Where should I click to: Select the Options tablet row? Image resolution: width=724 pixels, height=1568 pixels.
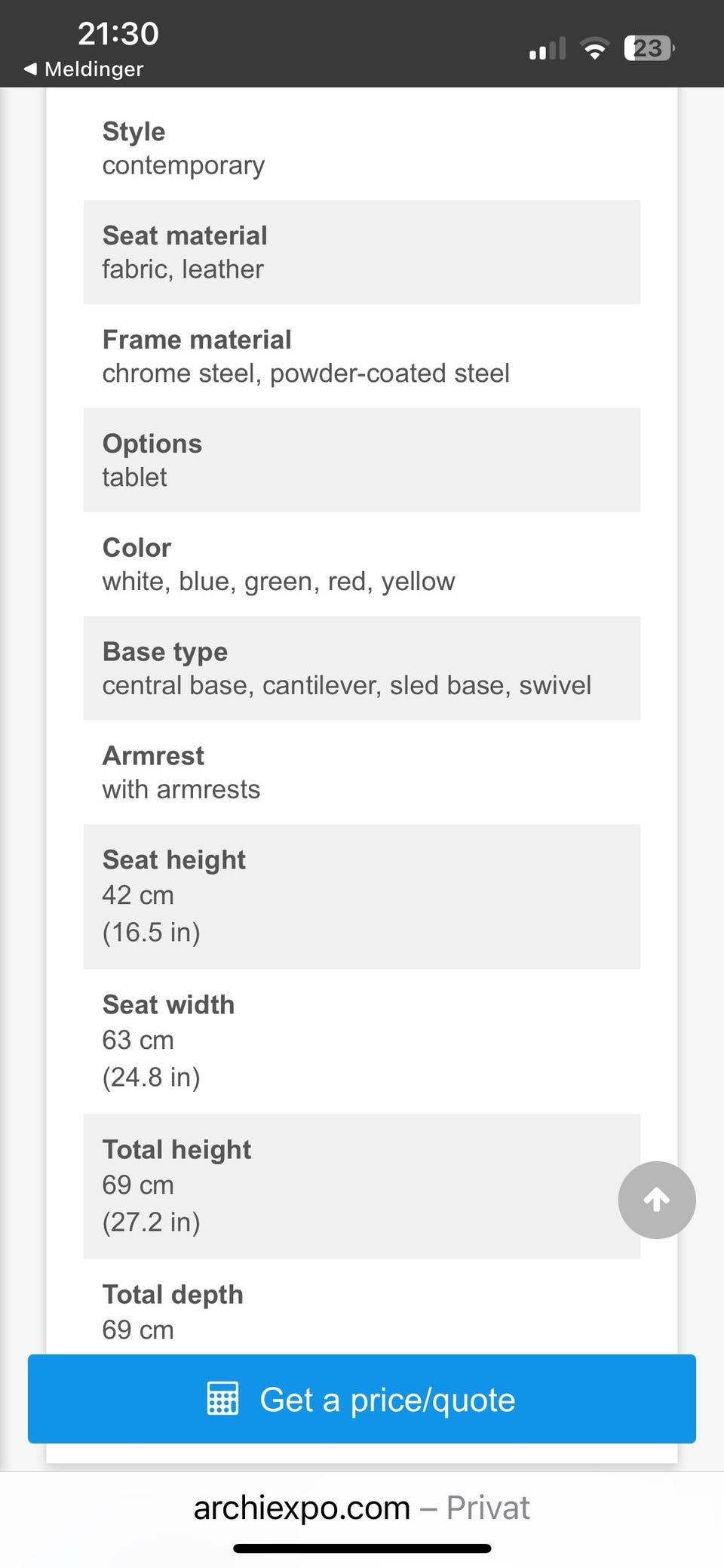click(361, 460)
